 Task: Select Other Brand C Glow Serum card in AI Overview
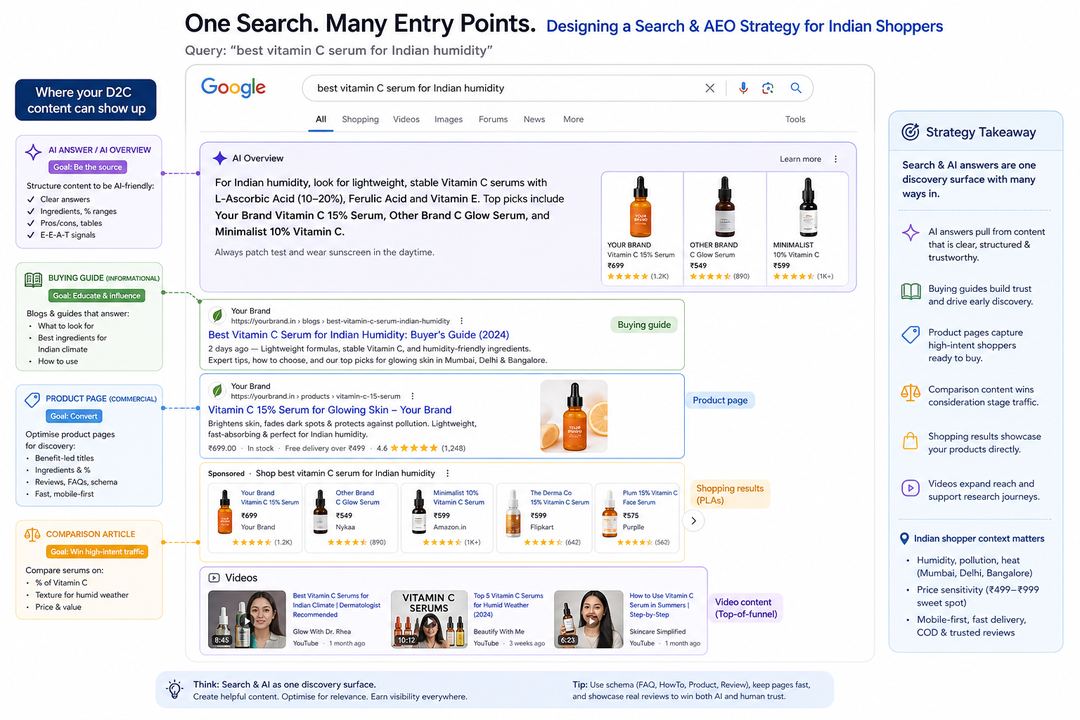[725, 228]
